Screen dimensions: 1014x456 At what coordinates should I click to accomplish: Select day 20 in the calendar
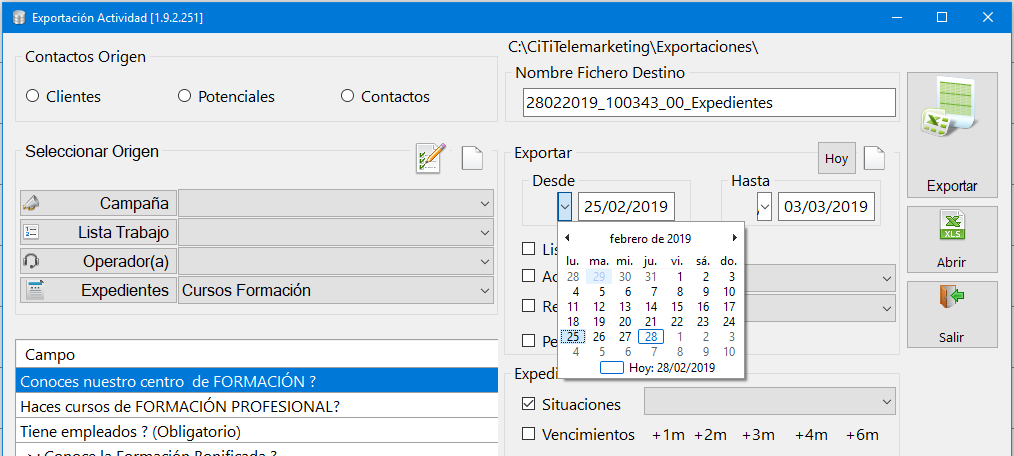click(x=625, y=321)
